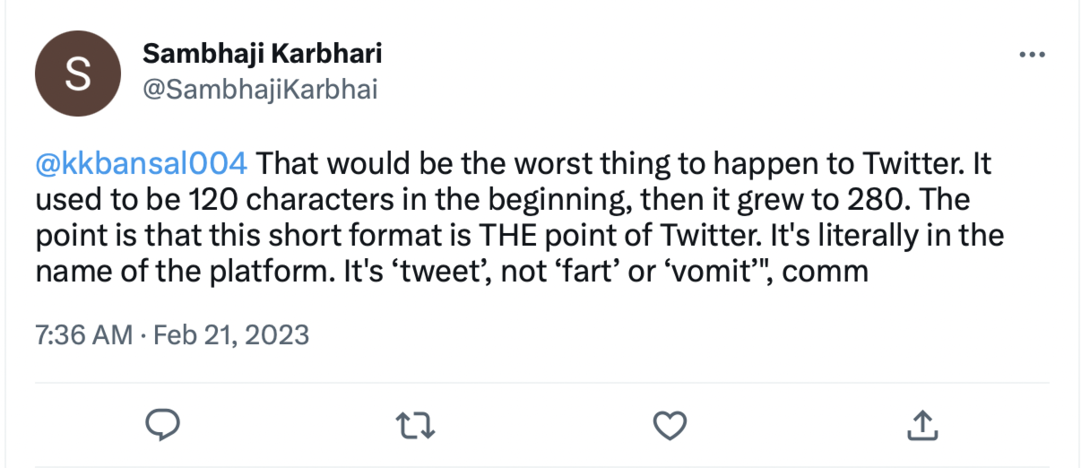
Task: Like the tweet with the heart icon
Action: click(667, 425)
